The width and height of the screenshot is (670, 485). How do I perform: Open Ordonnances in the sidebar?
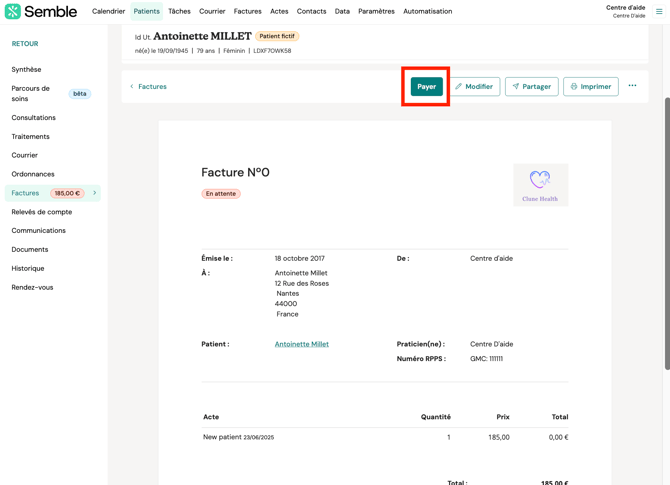33,174
